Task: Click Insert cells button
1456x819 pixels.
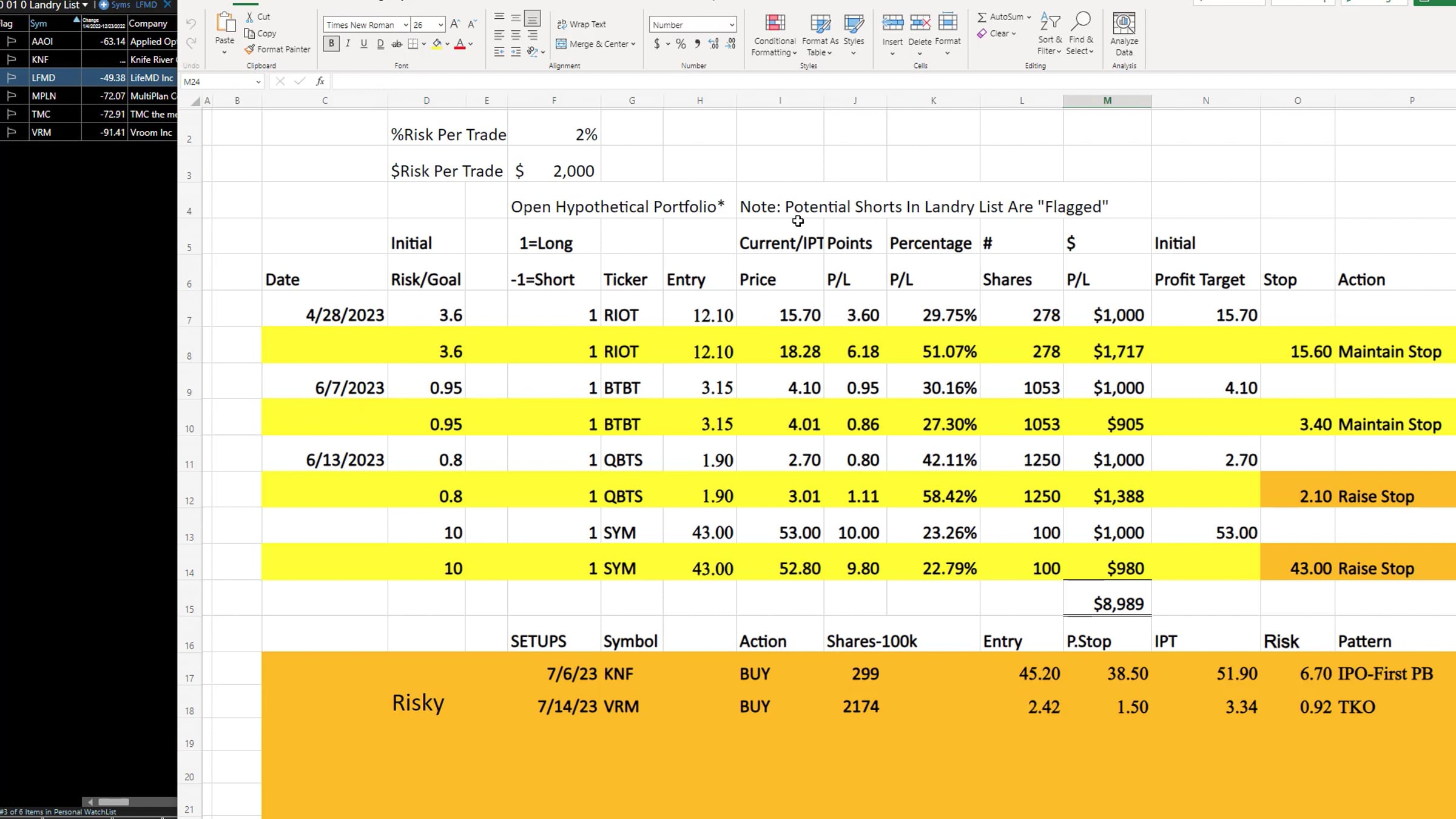Action: click(x=892, y=35)
